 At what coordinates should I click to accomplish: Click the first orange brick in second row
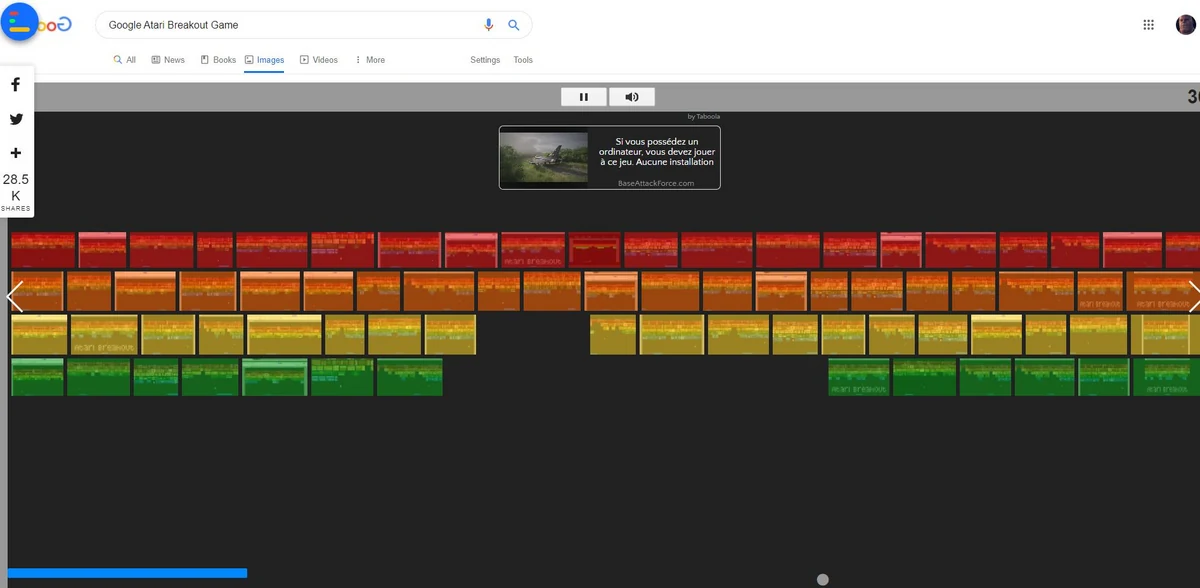[37, 291]
